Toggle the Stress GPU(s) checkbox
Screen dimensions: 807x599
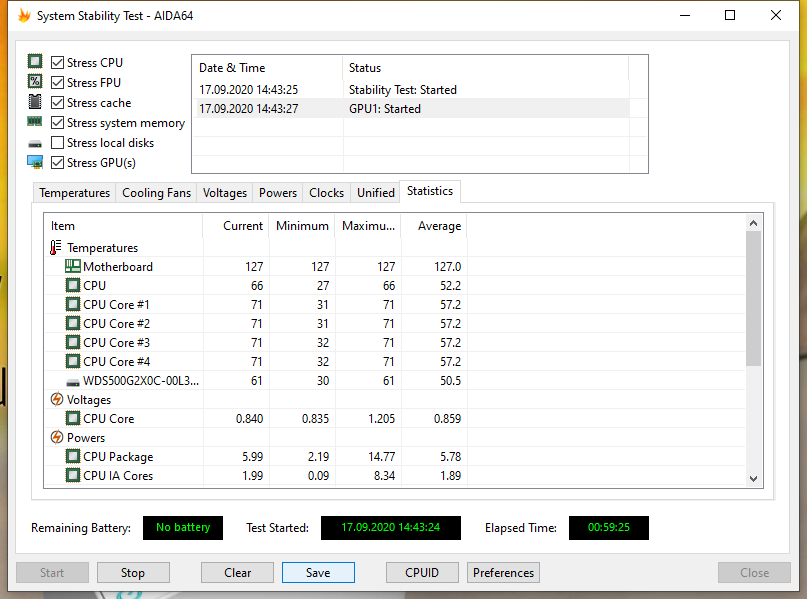point(58,163)
